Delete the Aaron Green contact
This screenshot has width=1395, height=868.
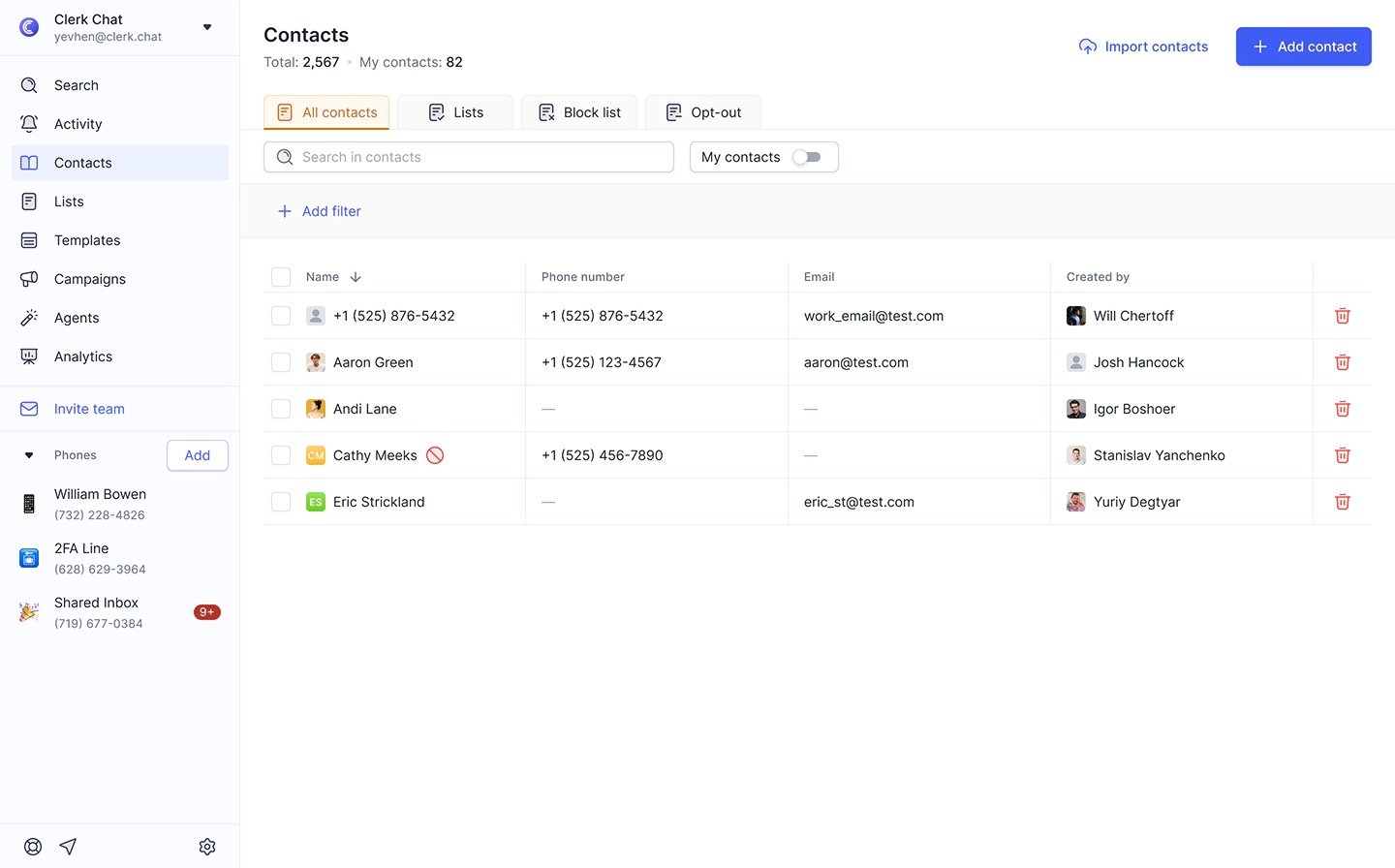pos(1342,362)
